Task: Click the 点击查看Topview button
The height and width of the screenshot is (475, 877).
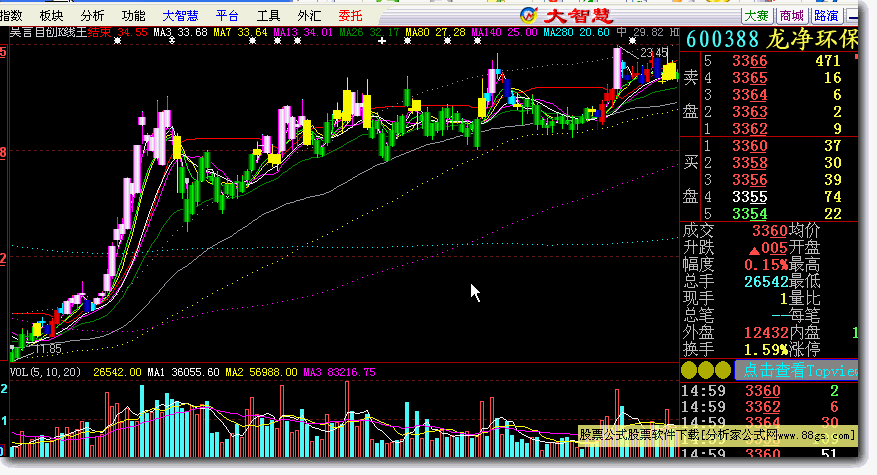Action: [796, 370]
